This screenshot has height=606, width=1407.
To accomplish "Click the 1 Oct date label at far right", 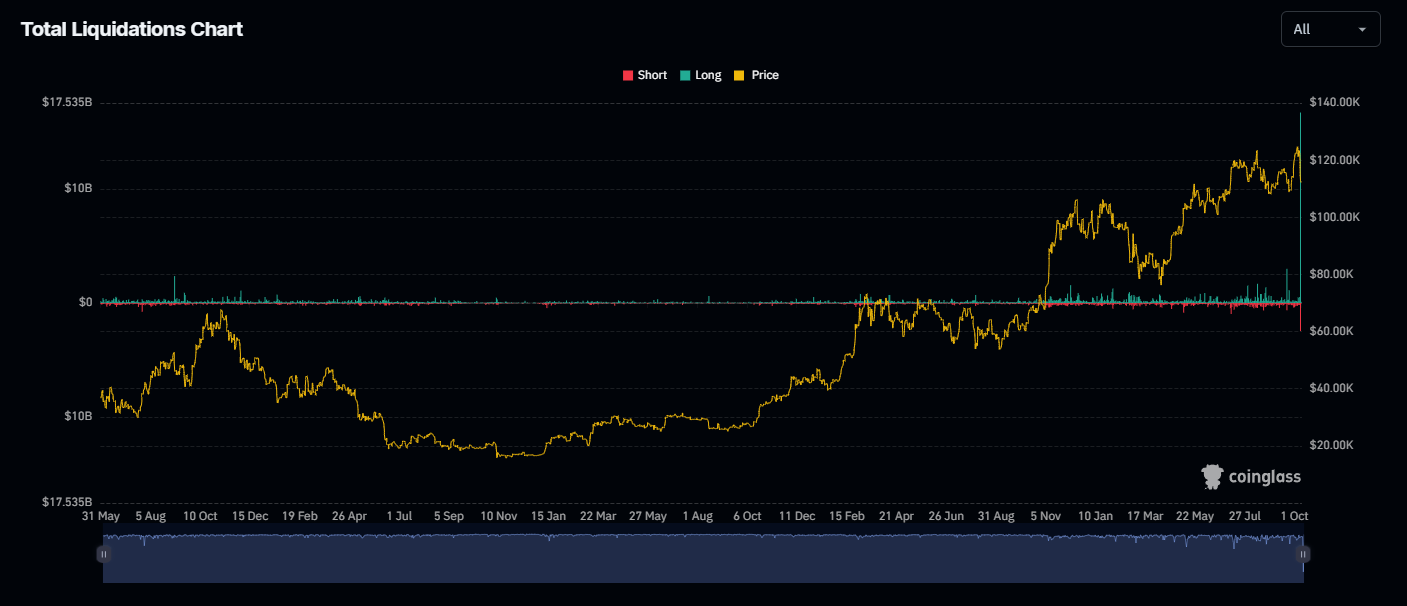I will 1296,516.
